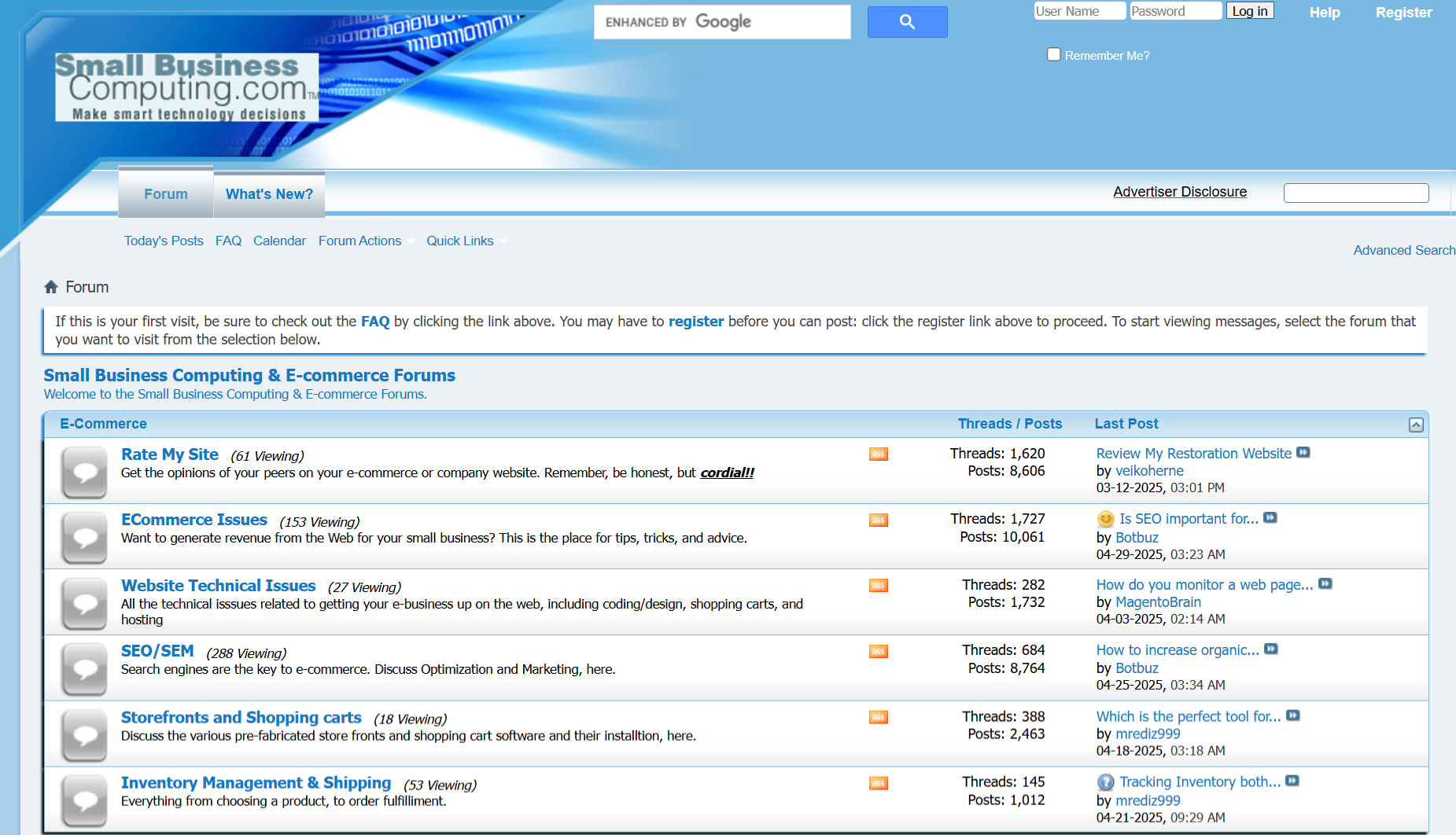The width and height of the screenshot is (1456, 835).
Task: Switch to the What's New? tab
Action: click(x=269, y=194)
